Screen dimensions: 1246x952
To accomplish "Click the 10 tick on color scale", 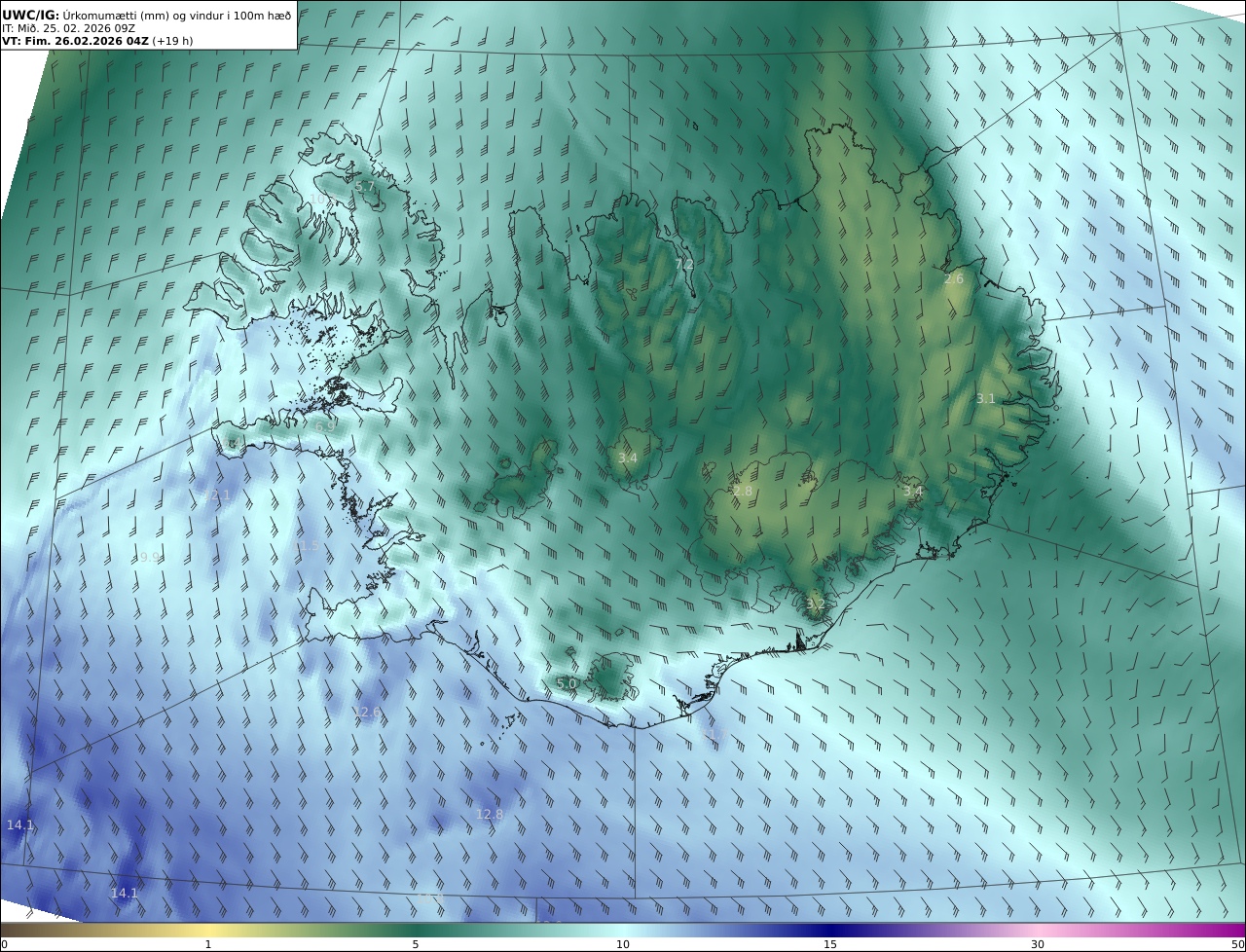I will 623,944.
